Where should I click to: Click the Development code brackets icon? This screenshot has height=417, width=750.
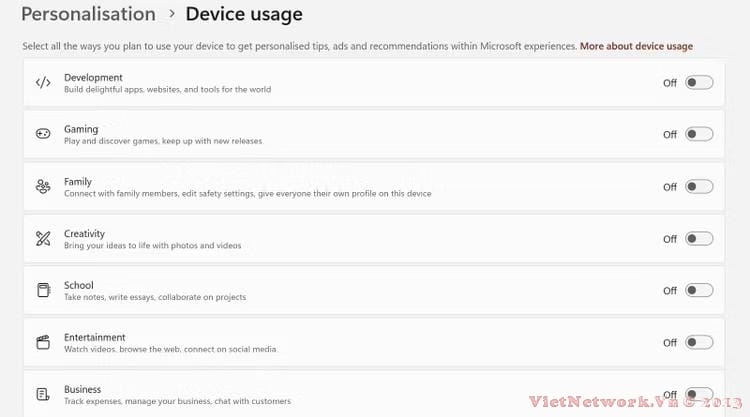pyautogui.click(x=43, y=83)
